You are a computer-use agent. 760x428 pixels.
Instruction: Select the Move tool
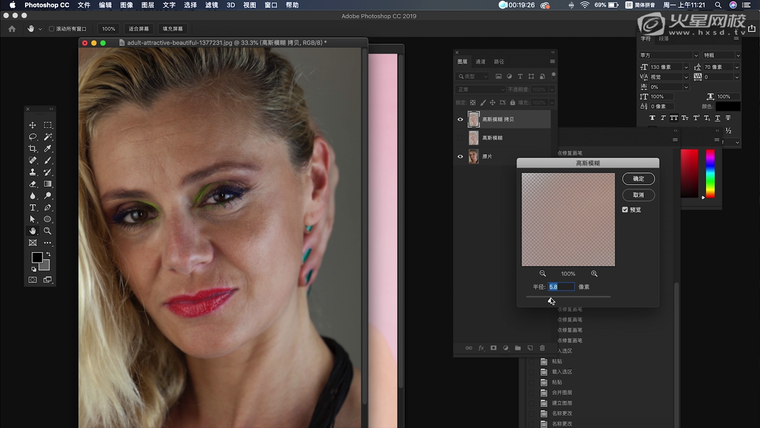[32, 125]
